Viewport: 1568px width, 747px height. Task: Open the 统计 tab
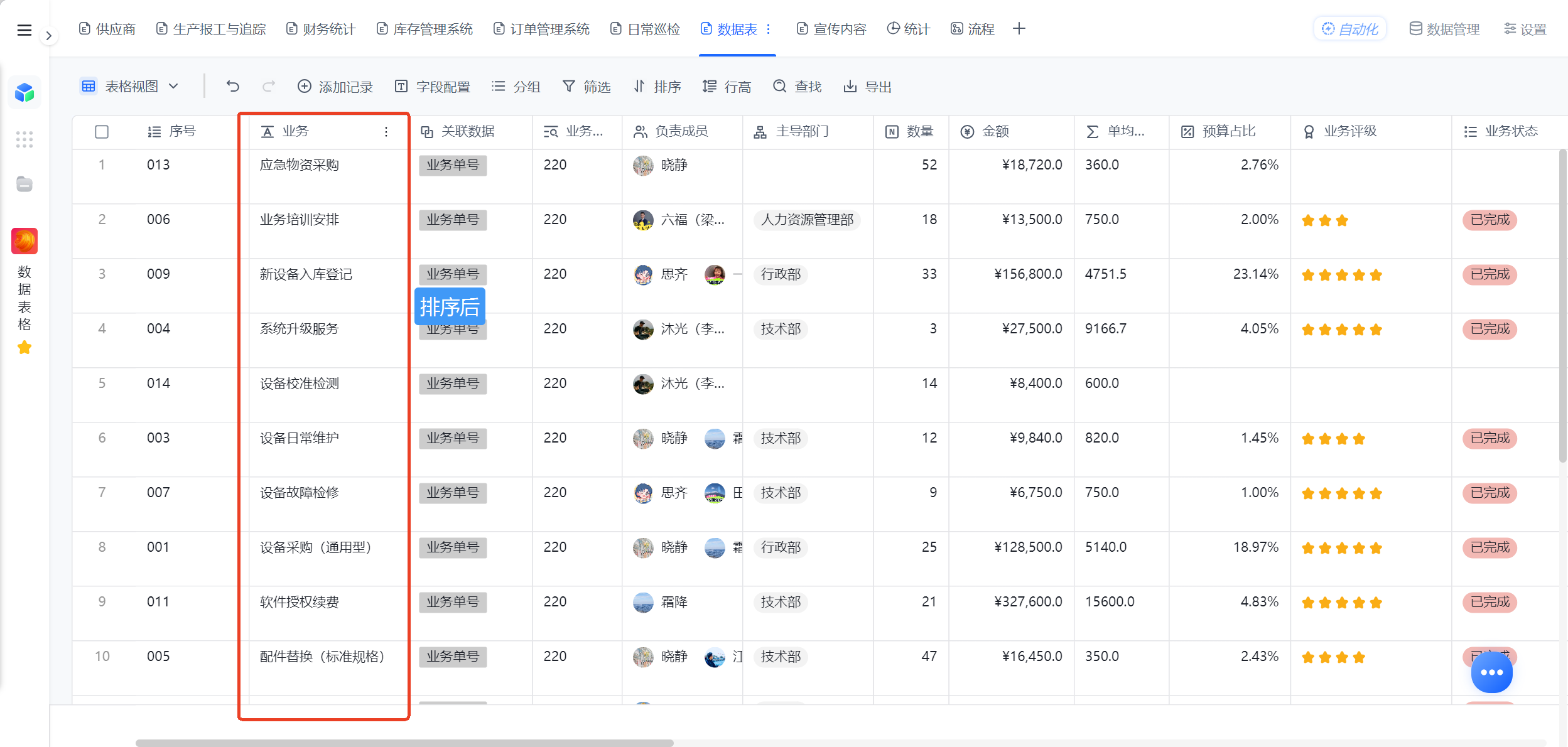[908, 29]
